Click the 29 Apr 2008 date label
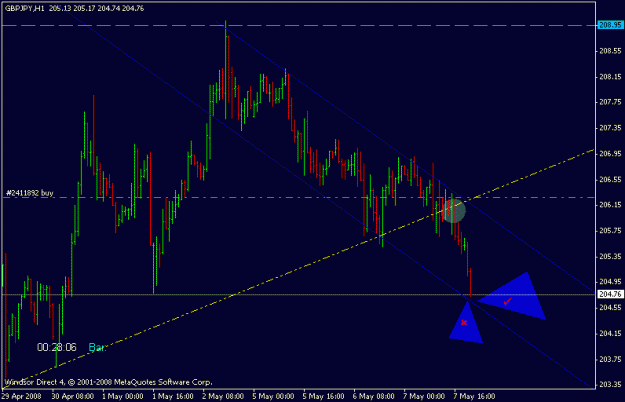The image size is (625, 402). (x=21, y=396)
